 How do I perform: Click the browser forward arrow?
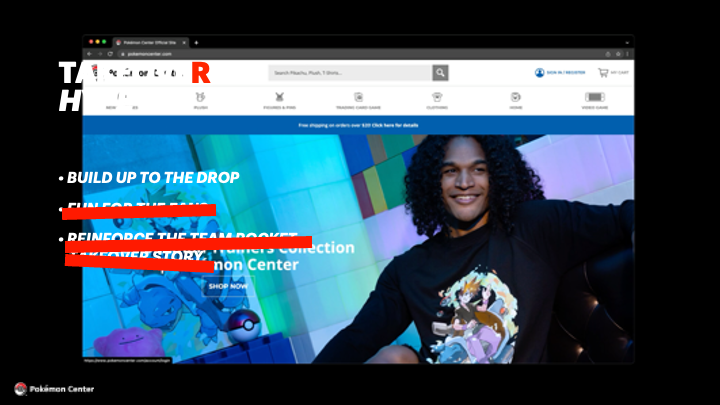tap(100, 54)
